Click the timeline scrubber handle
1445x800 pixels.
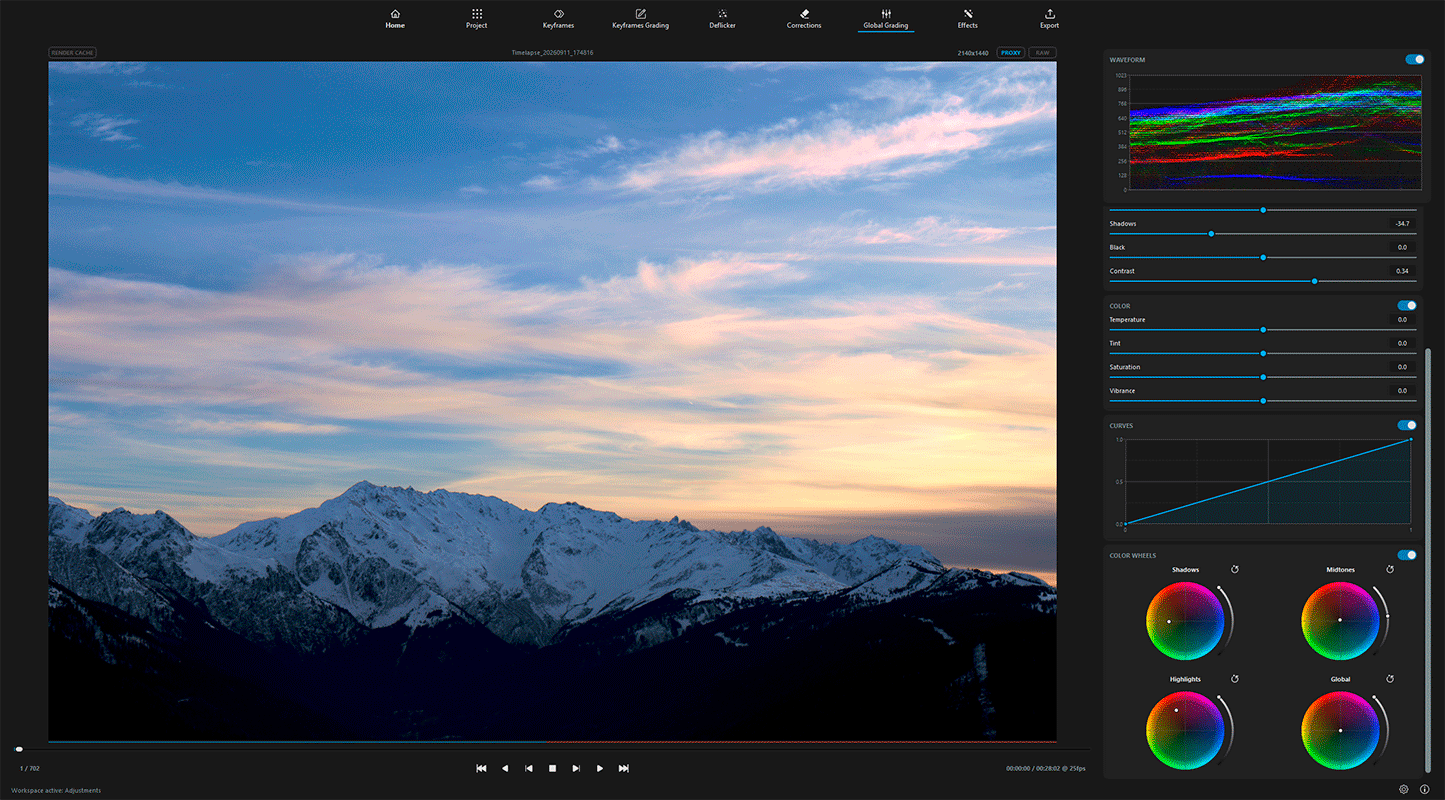click(x=19, y=749)
